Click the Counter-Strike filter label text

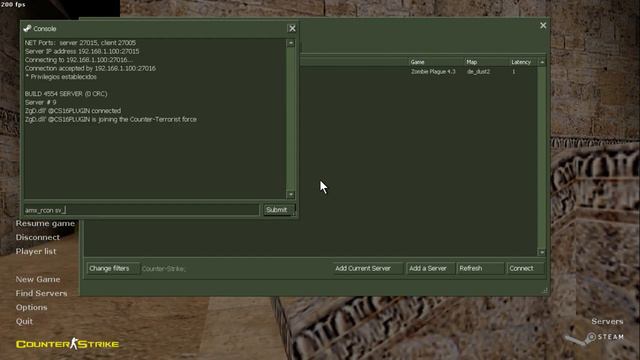163,269
